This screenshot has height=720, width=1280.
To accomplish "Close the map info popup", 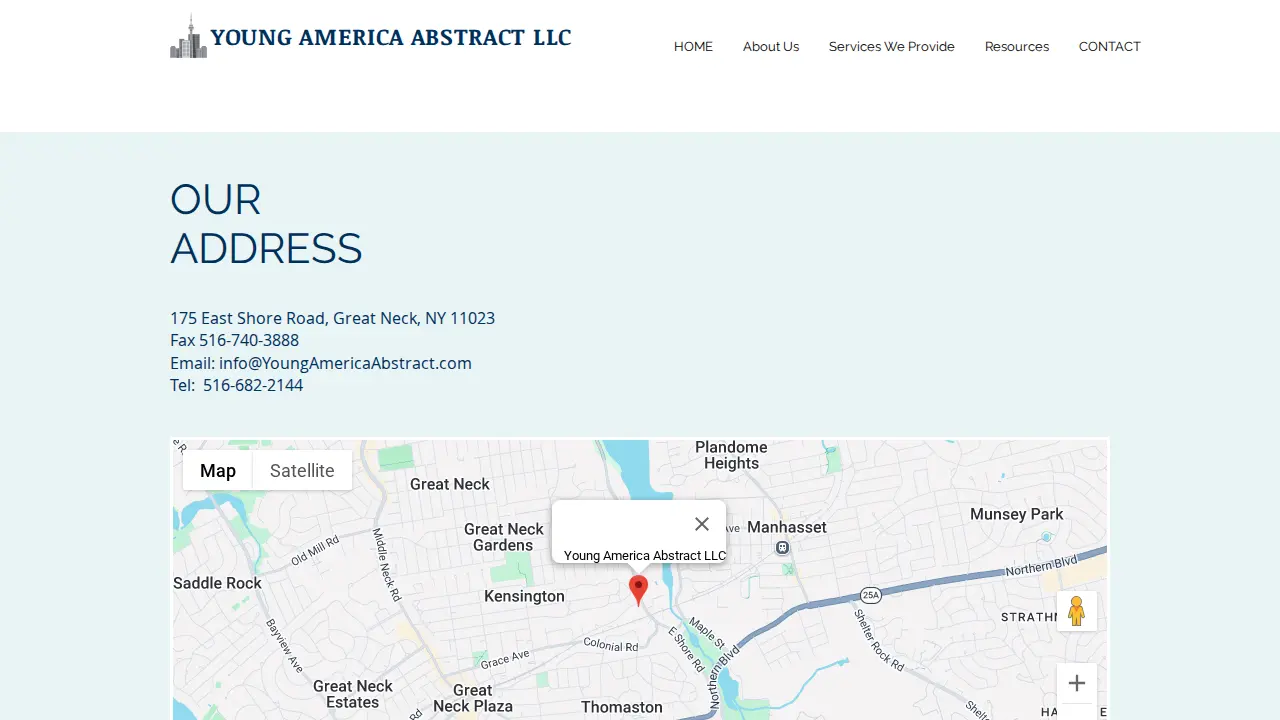I will coord(702,524).
